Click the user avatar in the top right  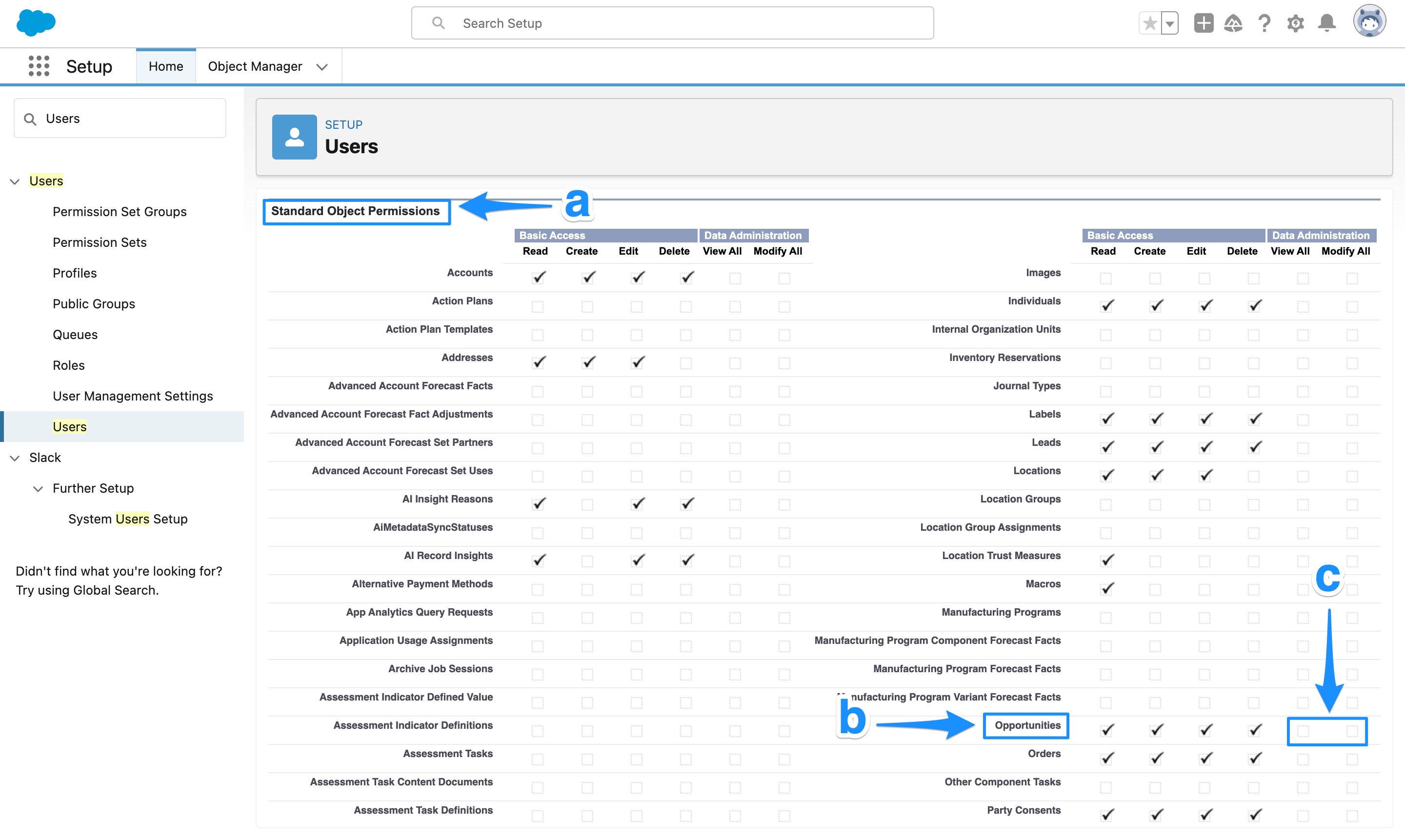tap(1370, 21)
